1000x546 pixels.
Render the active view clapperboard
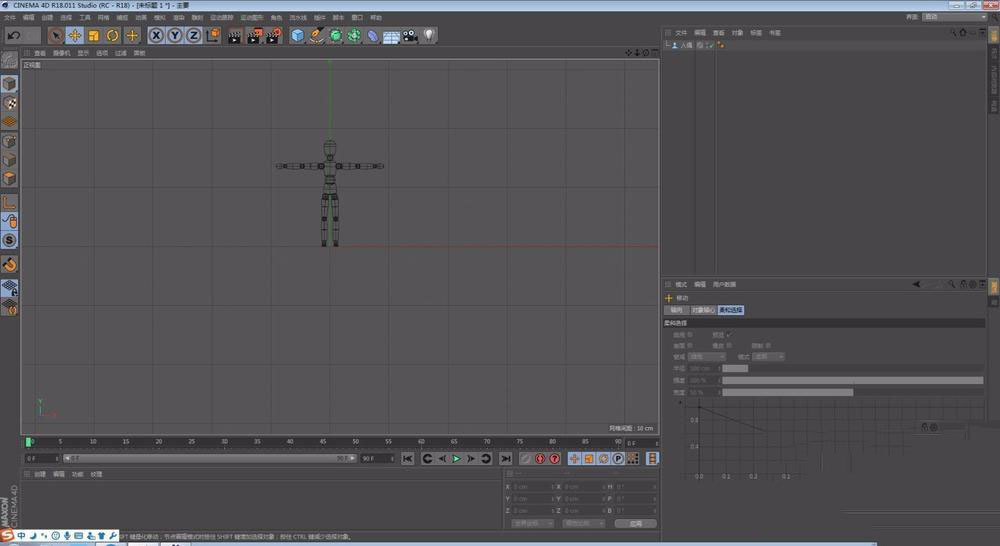(235, 36)
